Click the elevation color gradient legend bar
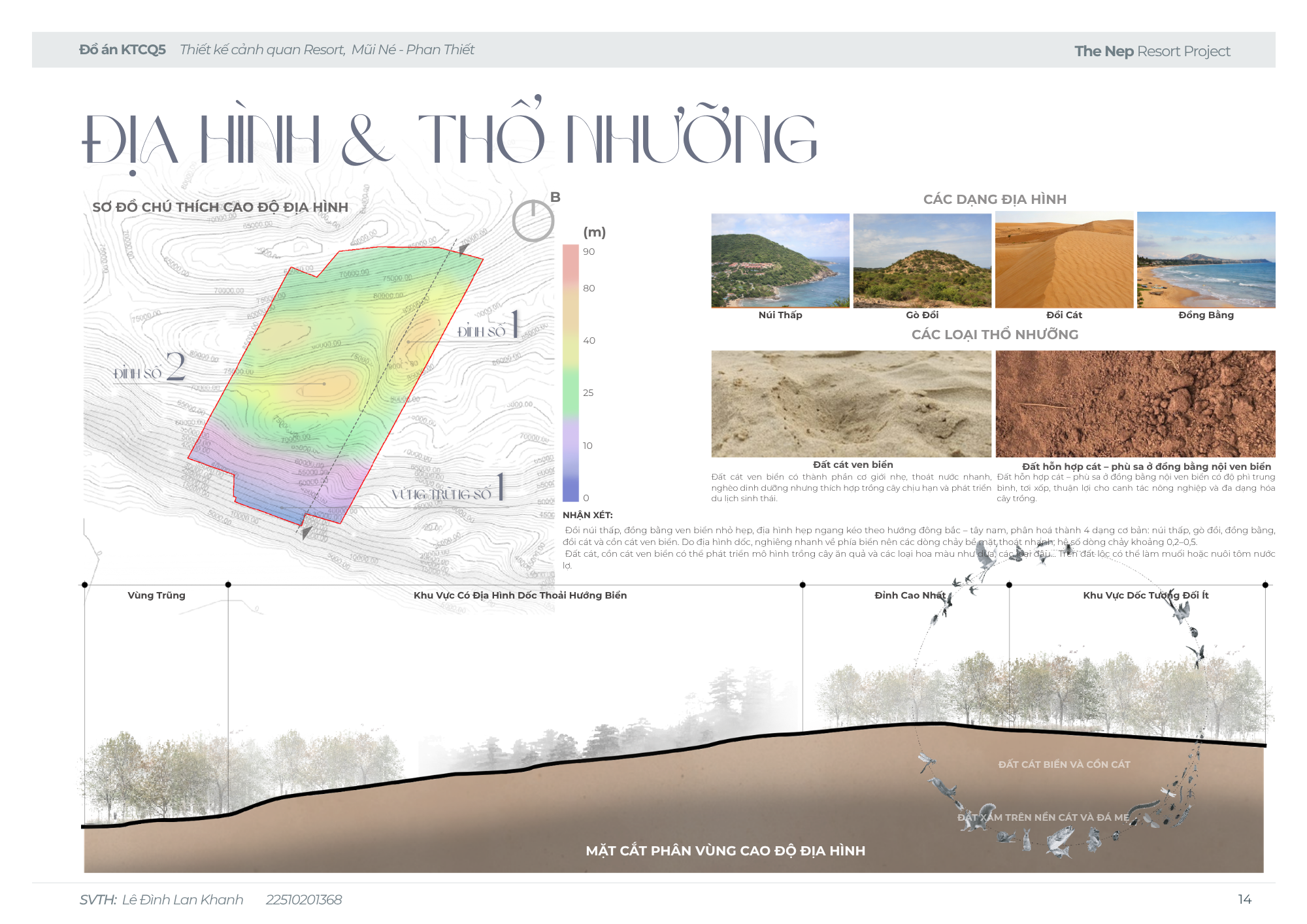 [x=571, y=372]
